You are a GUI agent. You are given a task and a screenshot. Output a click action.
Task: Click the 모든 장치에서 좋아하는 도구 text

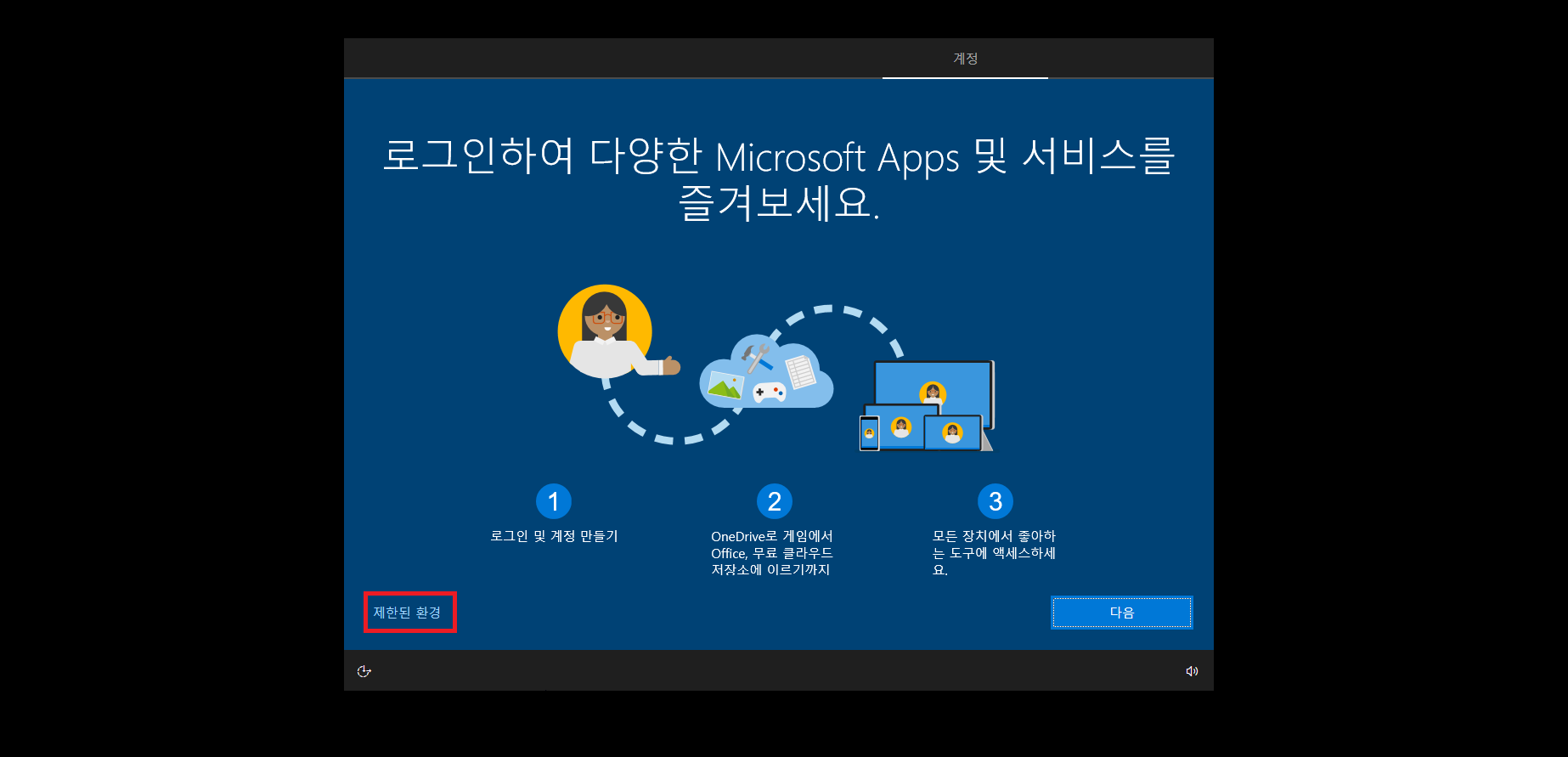994,553
